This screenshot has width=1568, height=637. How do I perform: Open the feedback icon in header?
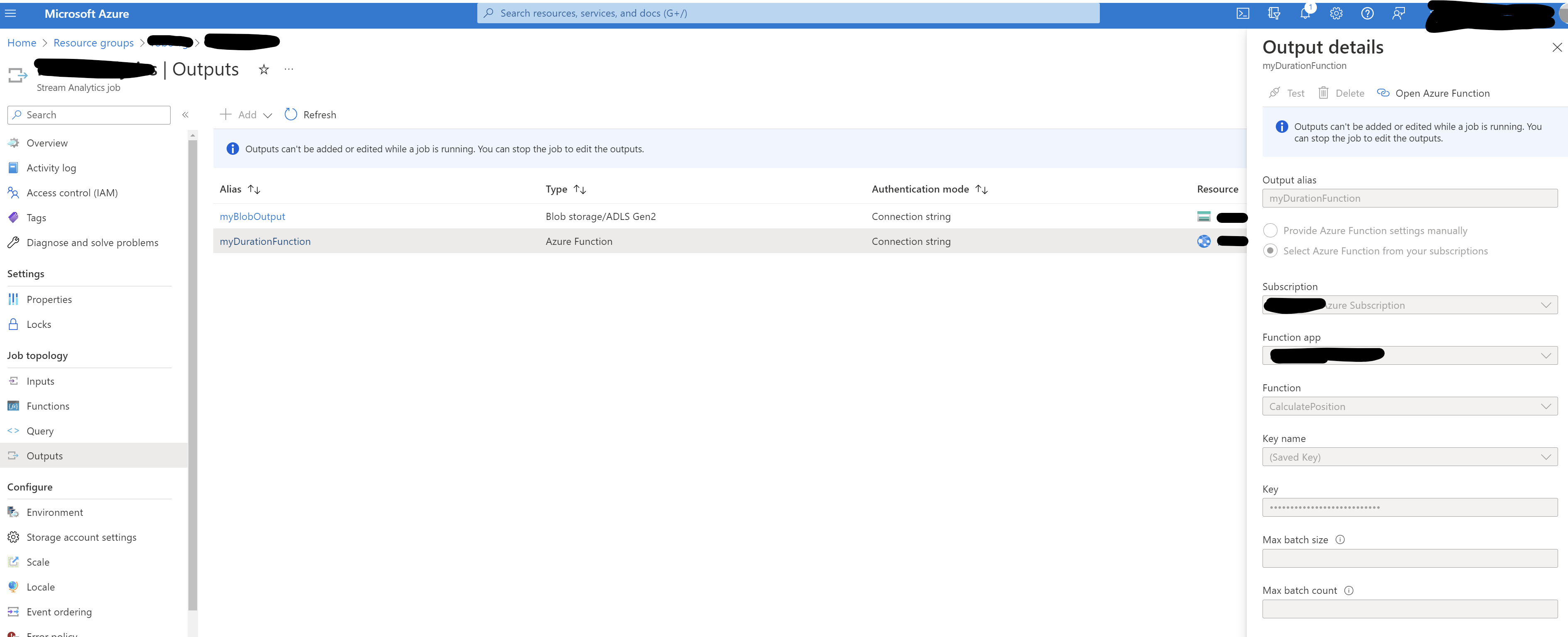1398,13
